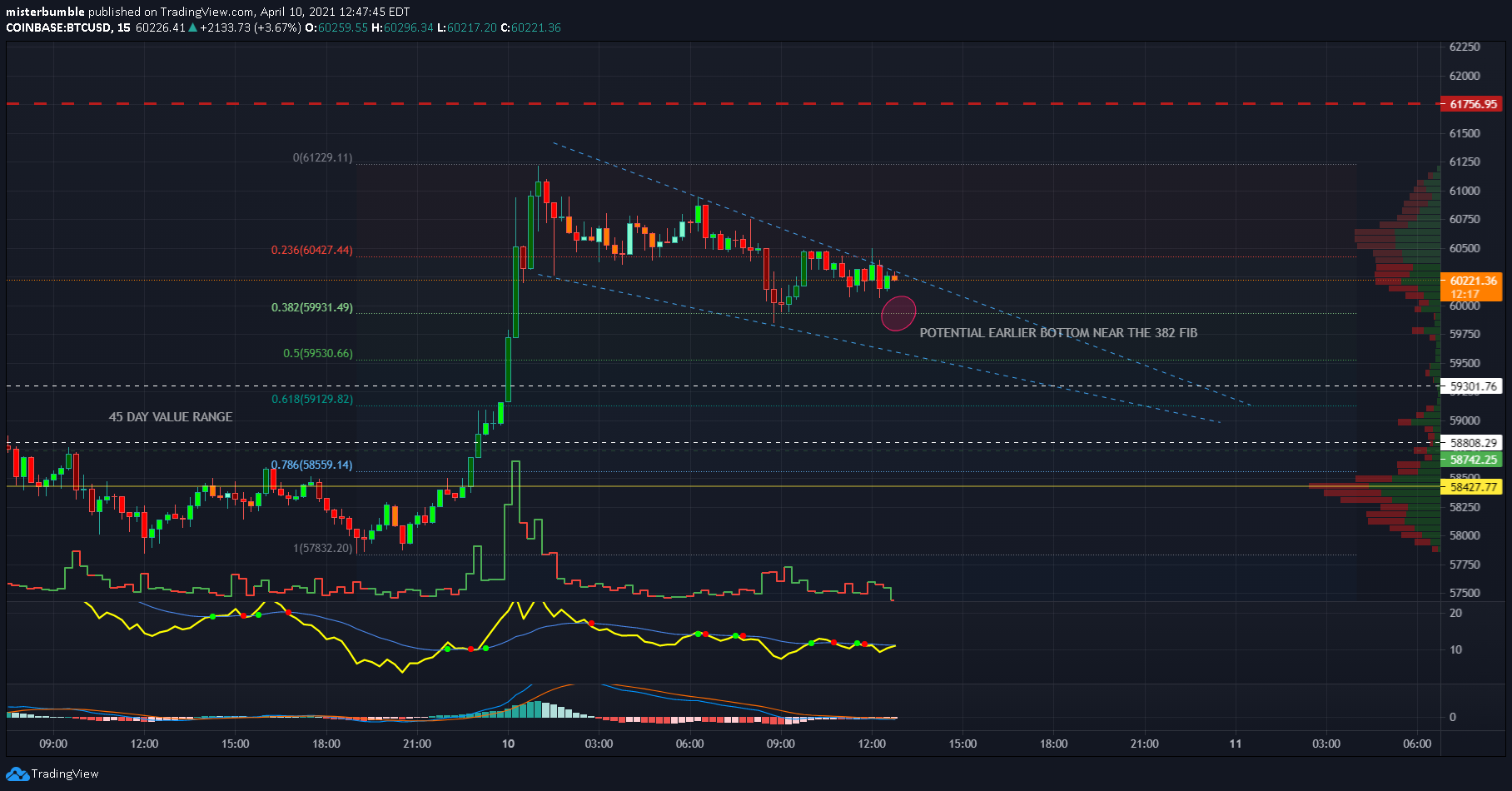Click the COINBASE:BTCUSD symbol title

[x=57, y=27]
